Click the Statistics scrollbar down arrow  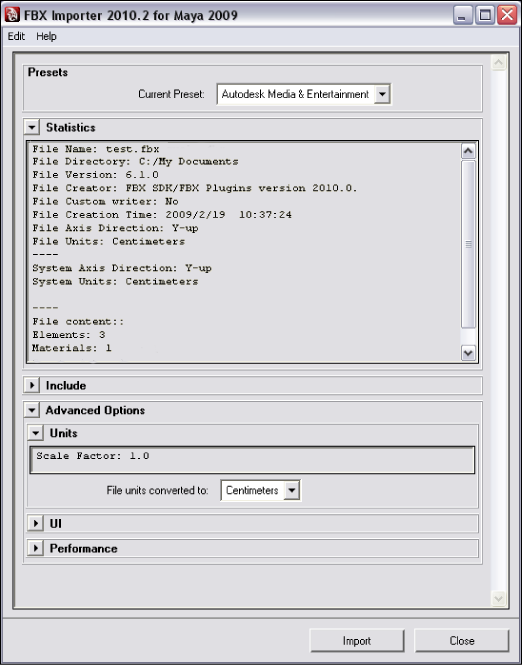(x=468, y=353)
